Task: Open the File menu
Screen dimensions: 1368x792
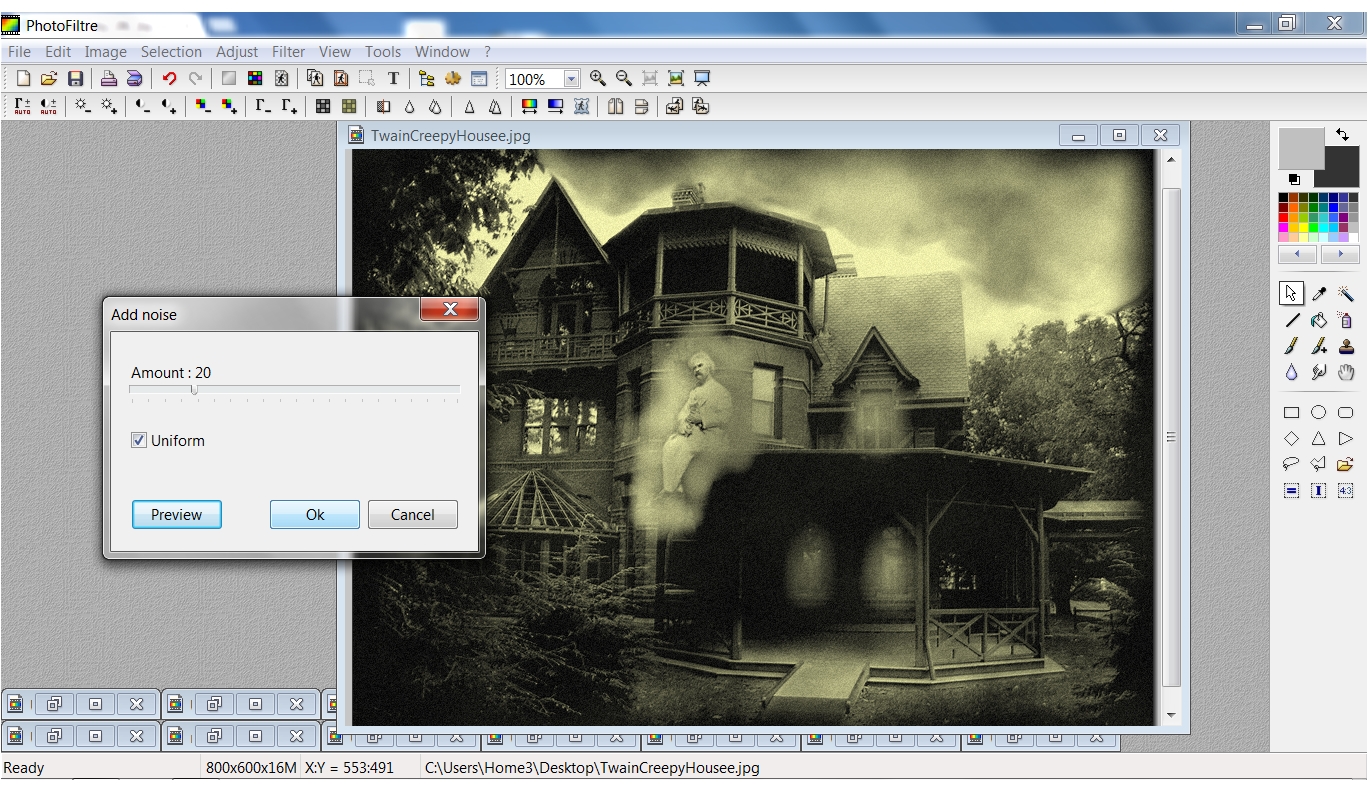Action: (19, 52)
